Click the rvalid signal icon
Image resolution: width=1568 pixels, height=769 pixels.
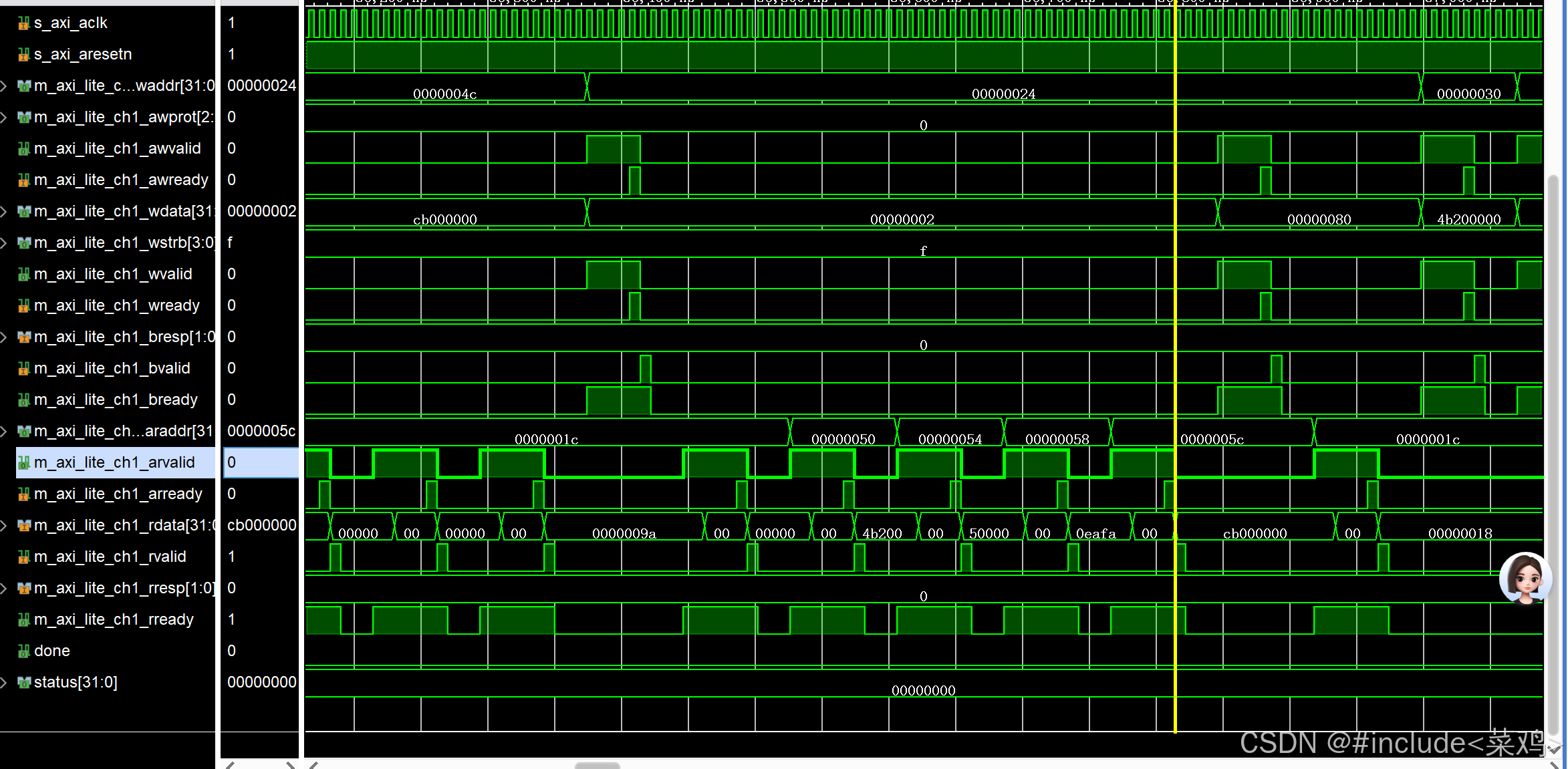tap(24, 557)
